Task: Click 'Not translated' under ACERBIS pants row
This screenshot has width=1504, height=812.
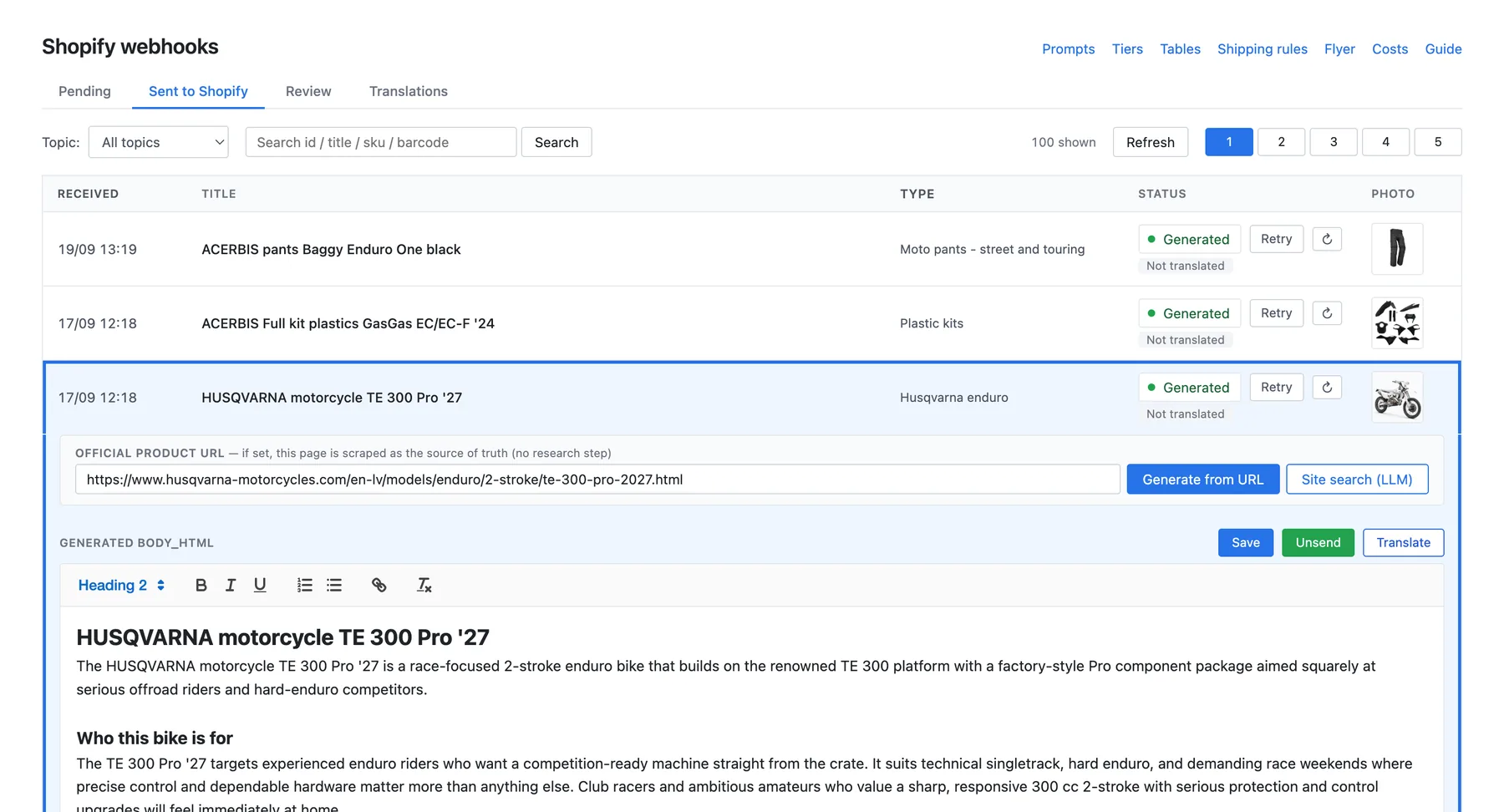Action: (1185, 266)
